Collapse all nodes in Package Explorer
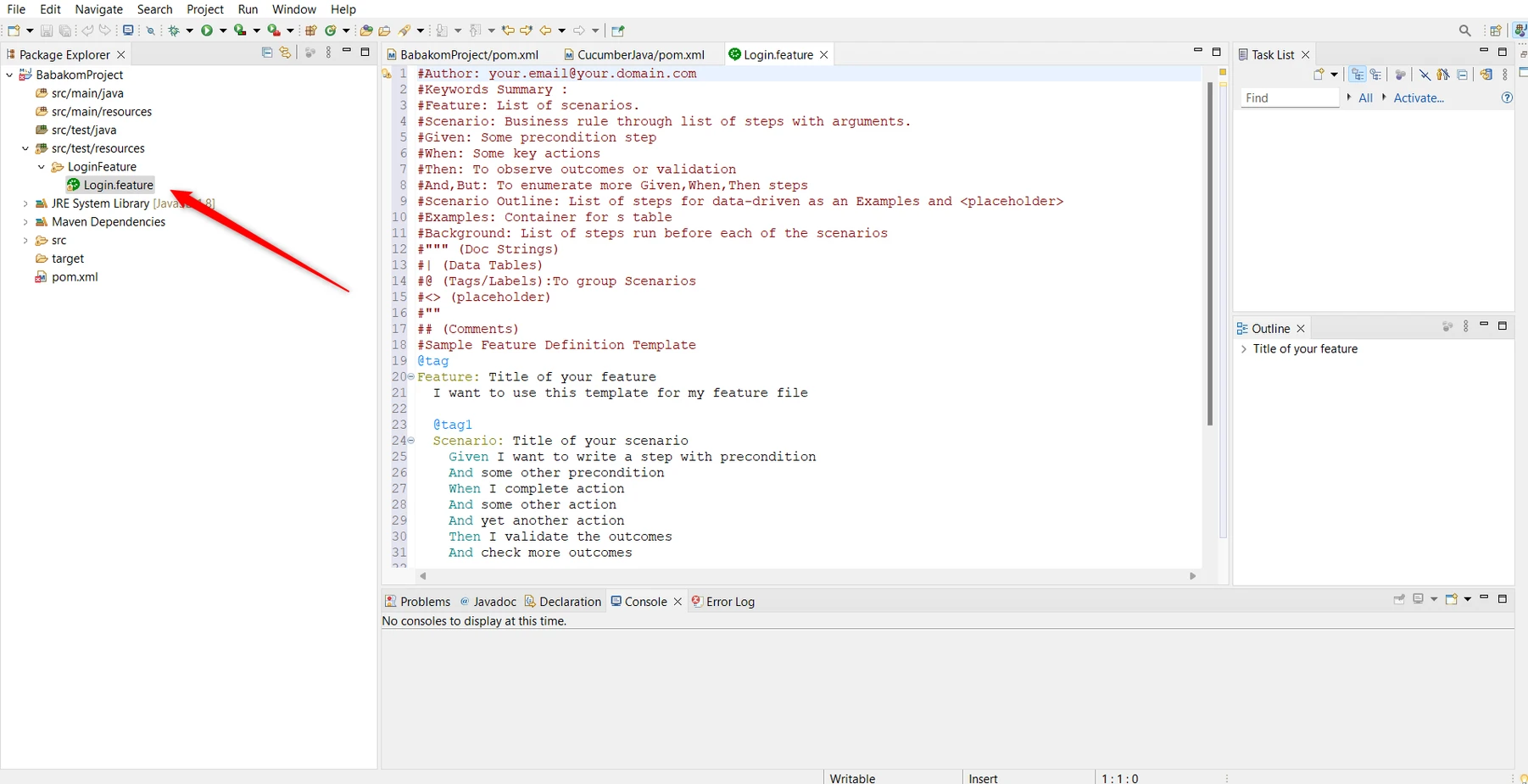 [x=266, y=53]
